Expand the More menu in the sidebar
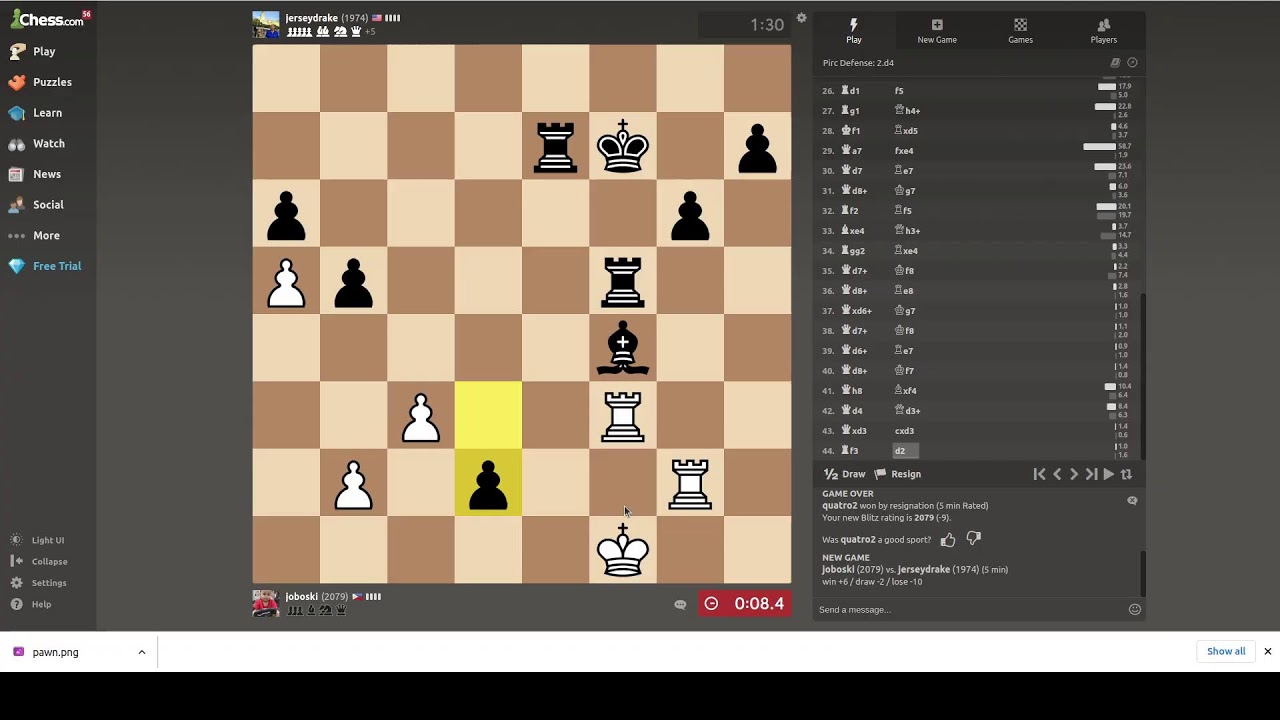 click(x=34, y=235)
